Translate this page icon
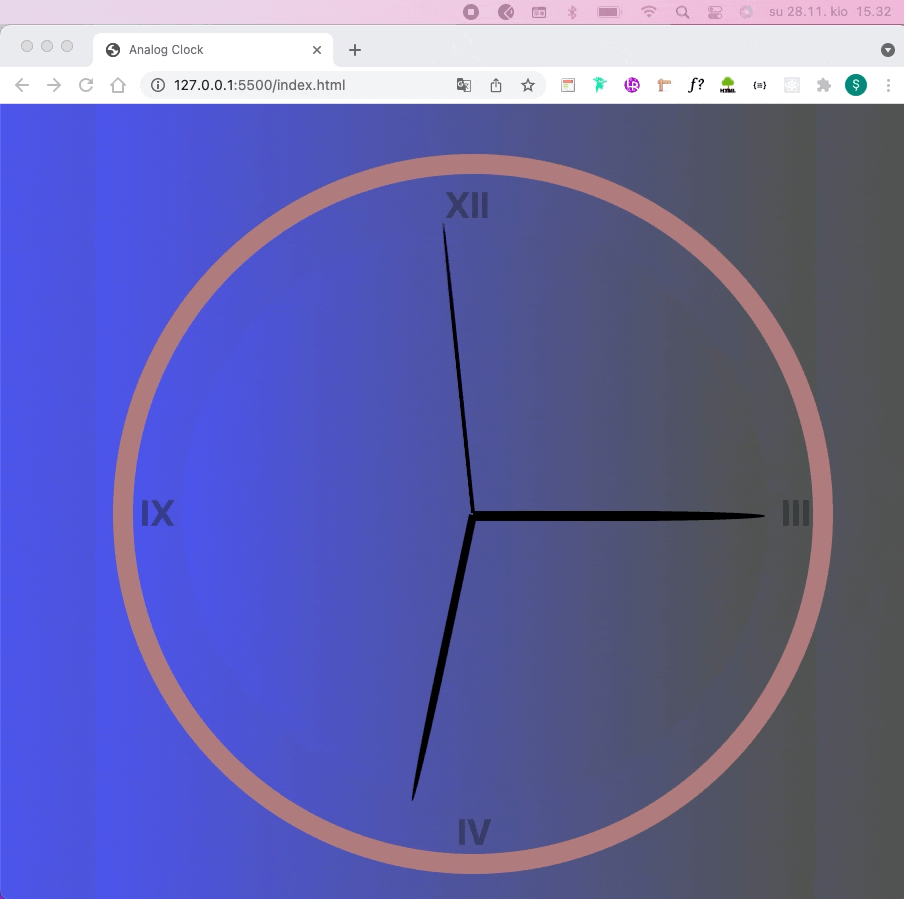The image size is (904, 899). pos(464,85)
